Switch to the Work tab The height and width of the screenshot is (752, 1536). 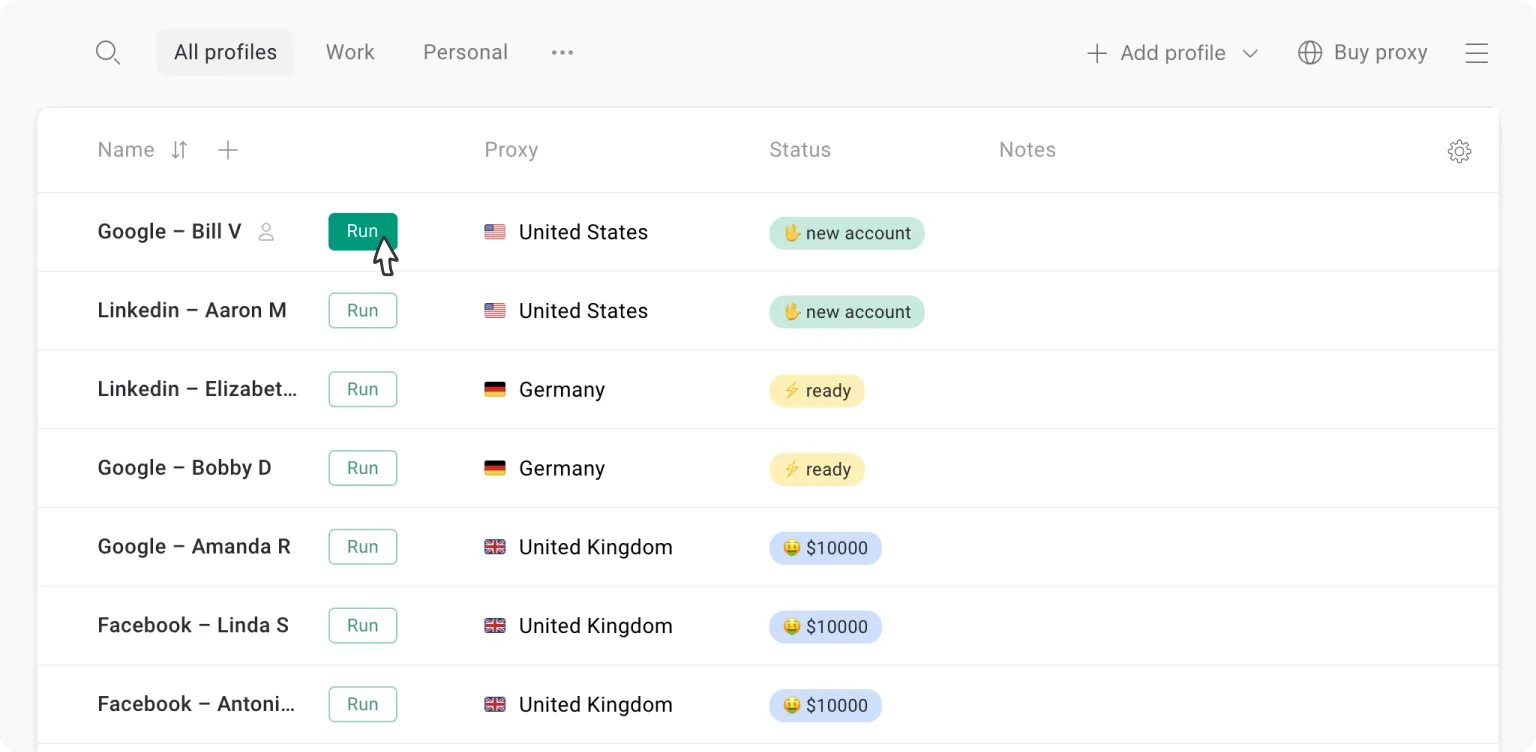coord(350,52)
